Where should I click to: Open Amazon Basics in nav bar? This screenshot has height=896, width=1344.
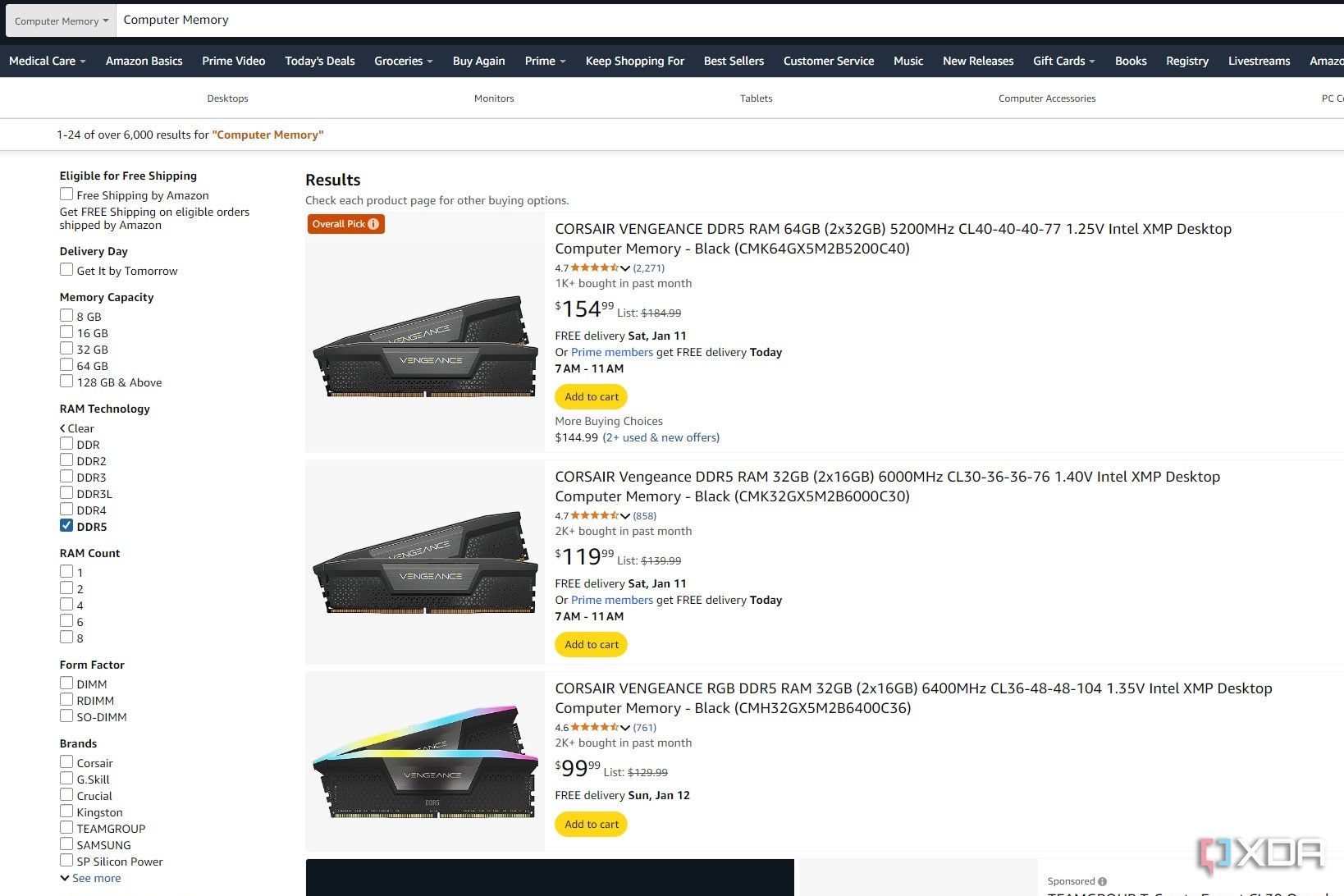point(144,61)
